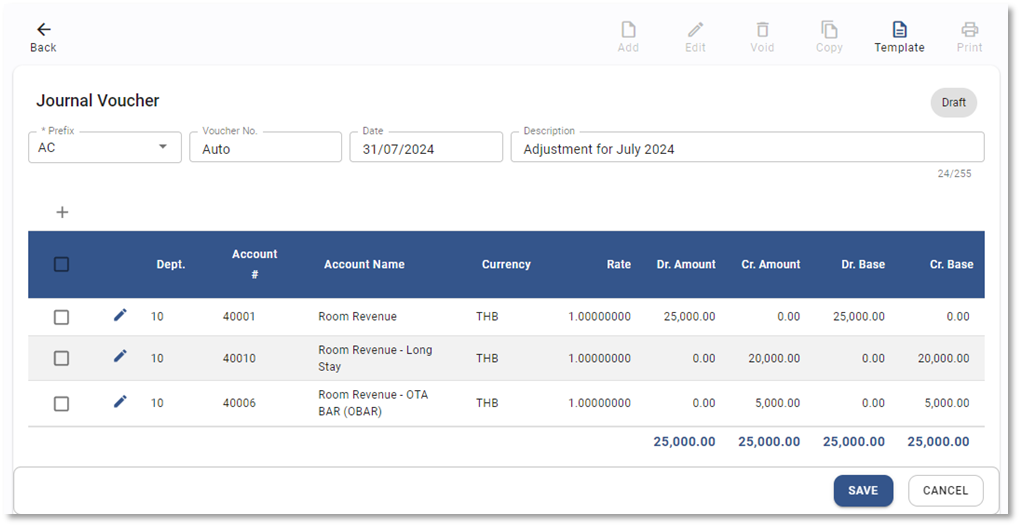Tick the checkbox for account 40006
The width and height of the screenshot is (1021, 527).
point(61,404)
